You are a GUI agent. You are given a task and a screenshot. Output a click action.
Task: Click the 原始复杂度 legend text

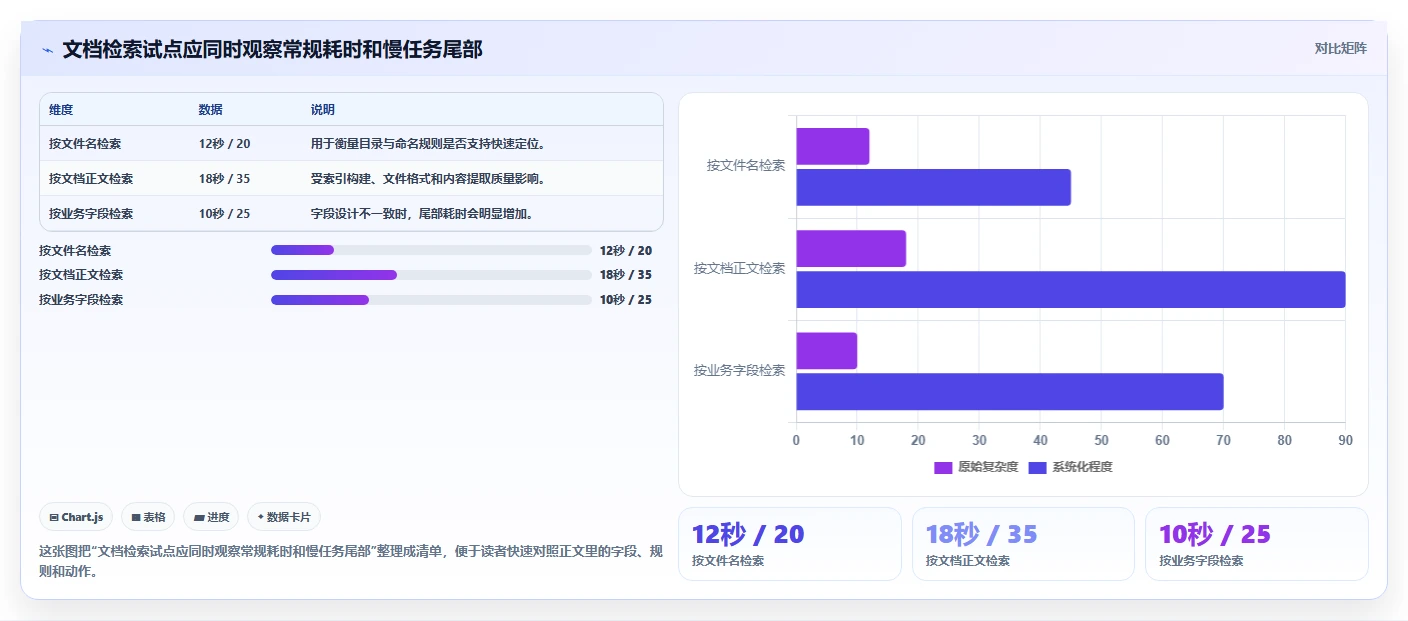click(x=988, y=467)
